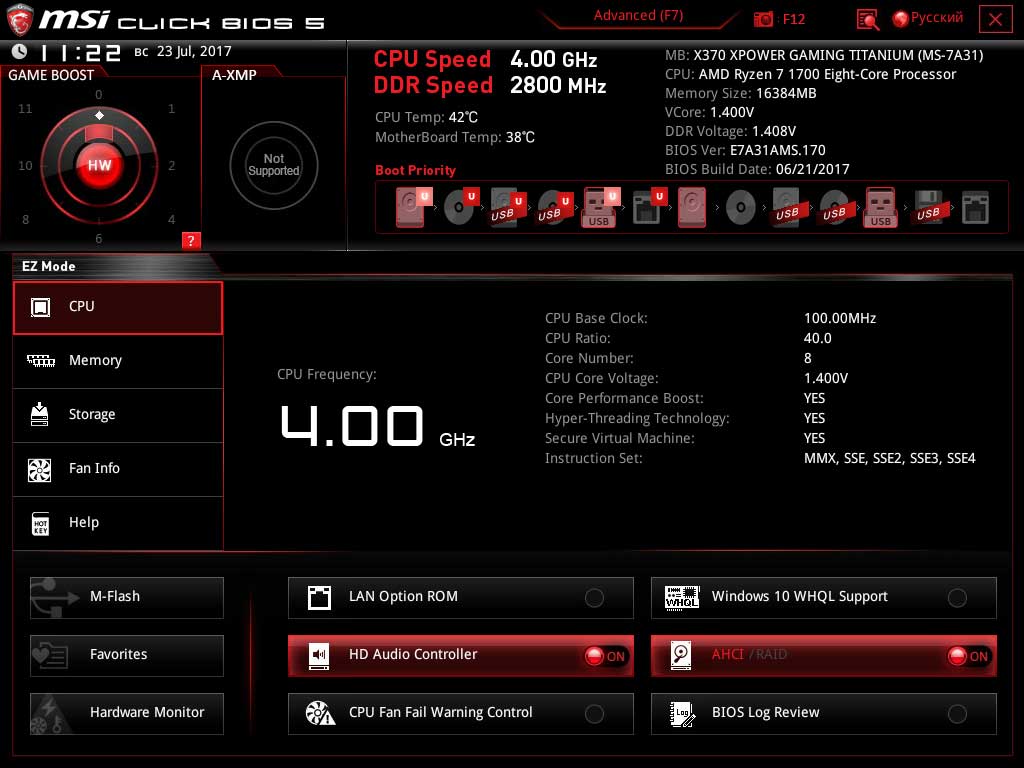Select the UEFI USB key boot device

point(600,207)
